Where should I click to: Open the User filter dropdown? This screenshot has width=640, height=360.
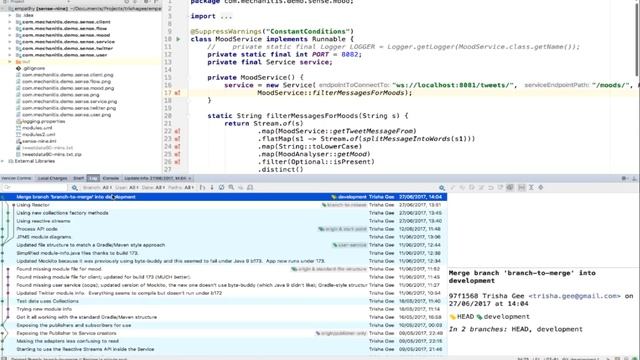pyautogui.click(x=127, y=187)
